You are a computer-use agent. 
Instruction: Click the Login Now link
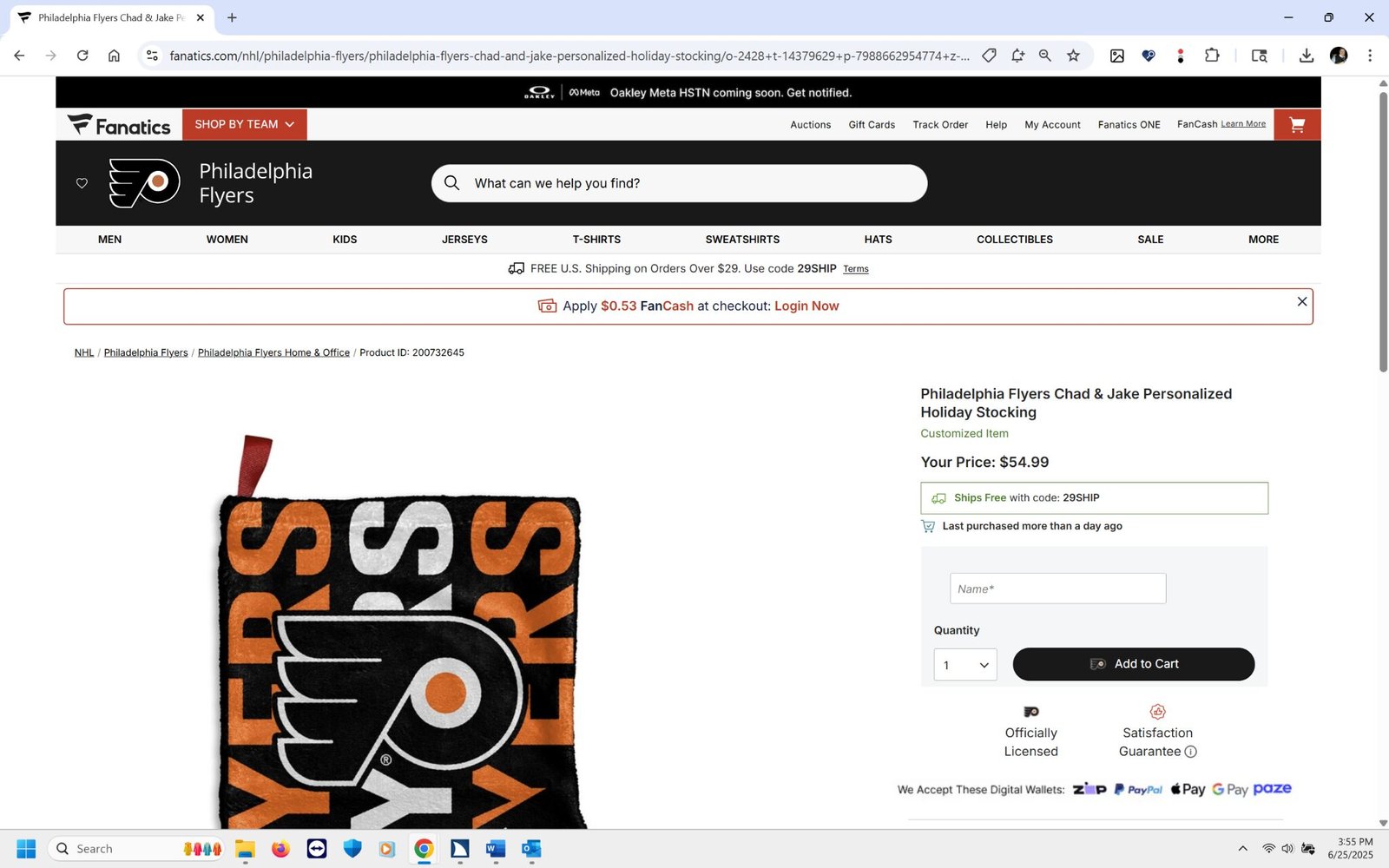[x=806, y=306]
